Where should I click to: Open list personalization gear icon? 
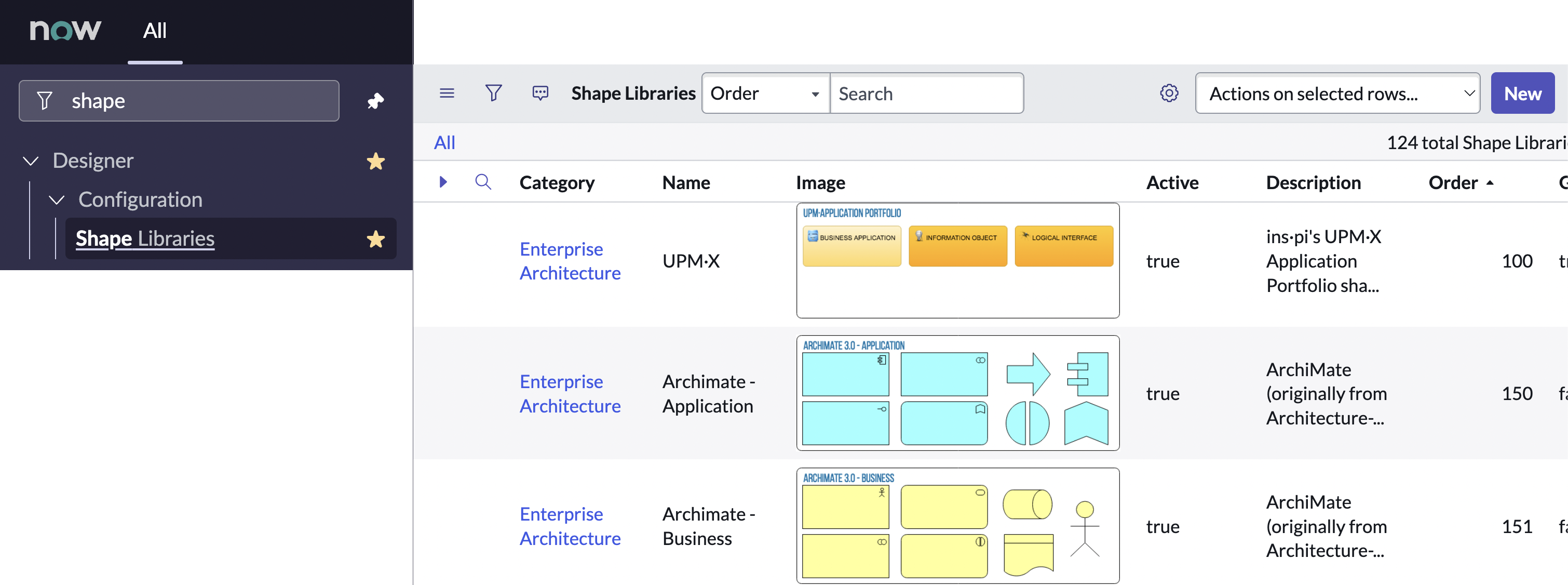1169,93
